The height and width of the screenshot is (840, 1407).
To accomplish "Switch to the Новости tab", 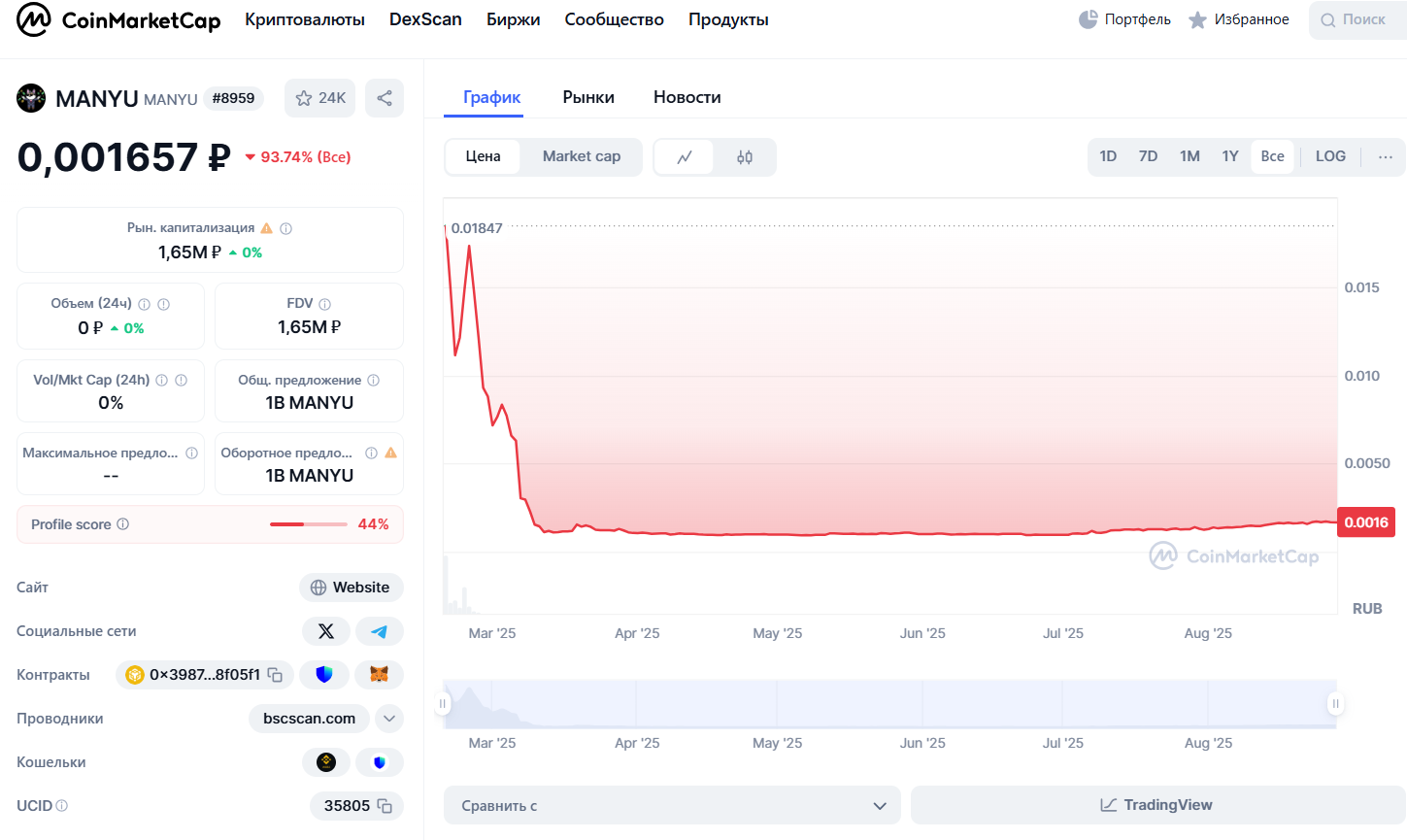I will tap(687, 97).
